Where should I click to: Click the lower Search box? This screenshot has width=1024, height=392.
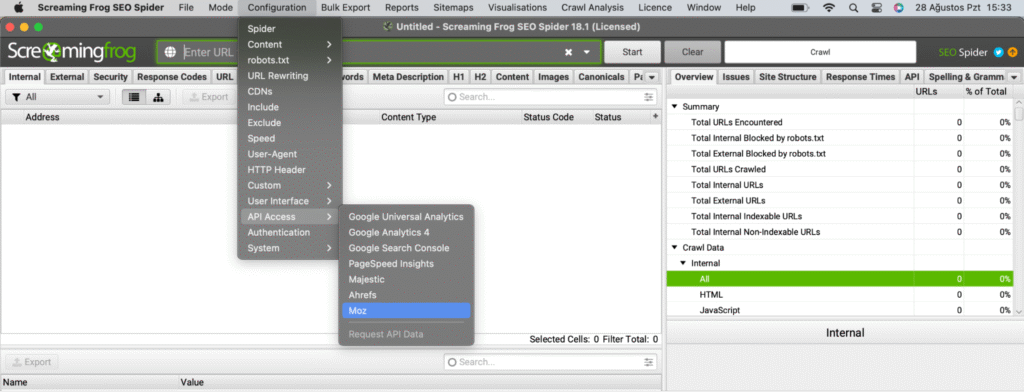tap(551, 362)
